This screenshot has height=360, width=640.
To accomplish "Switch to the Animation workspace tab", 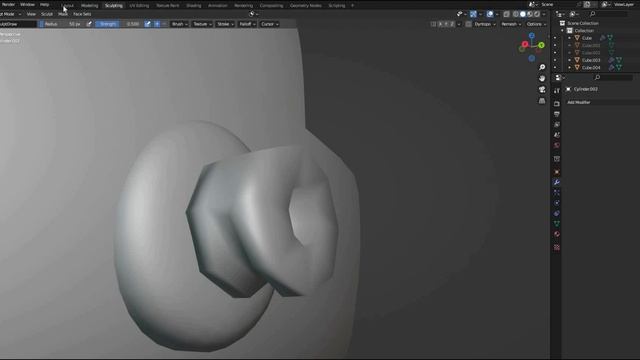I will pos(218,6).
